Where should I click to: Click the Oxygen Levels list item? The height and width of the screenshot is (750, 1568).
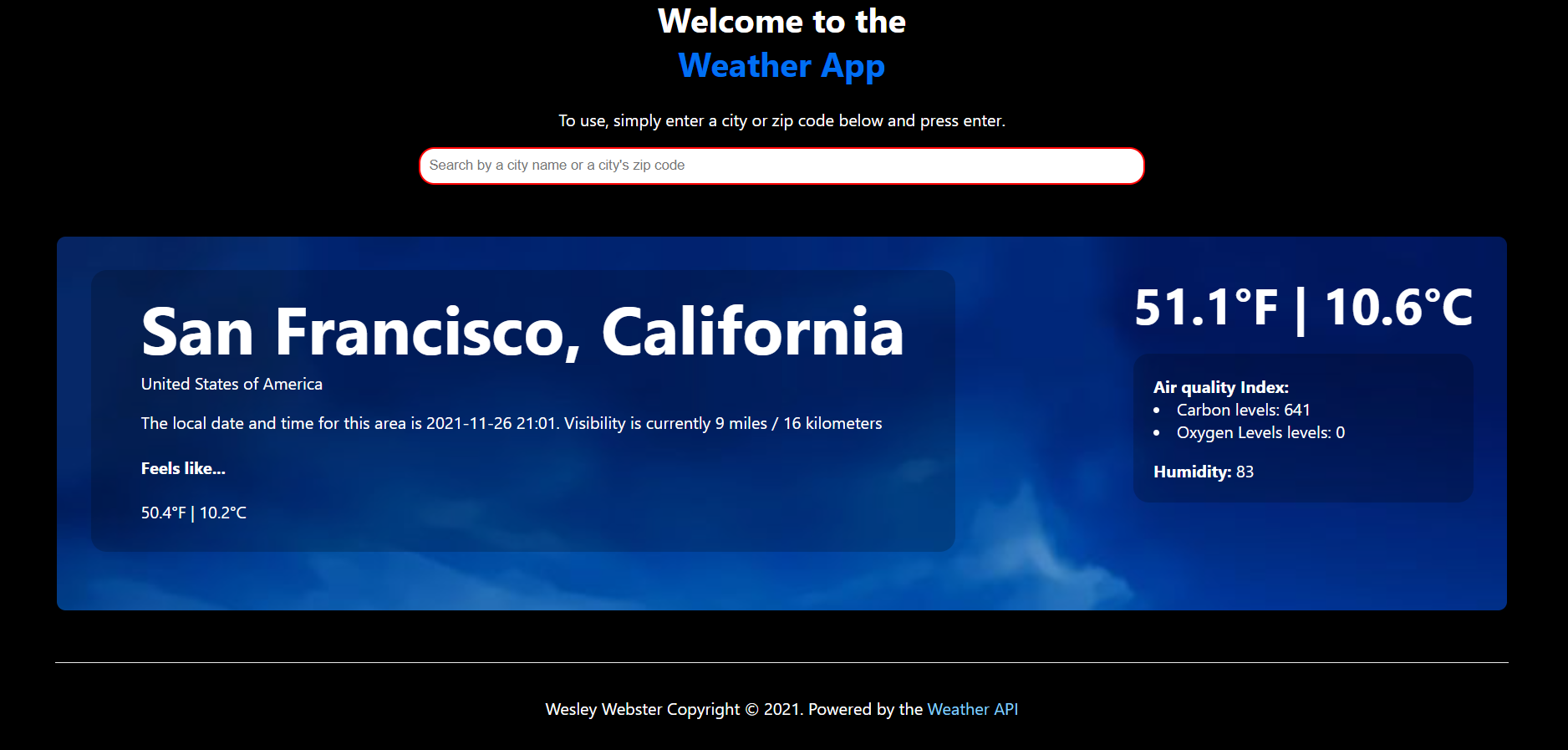pyautogui.click(x=1260, y=432)
